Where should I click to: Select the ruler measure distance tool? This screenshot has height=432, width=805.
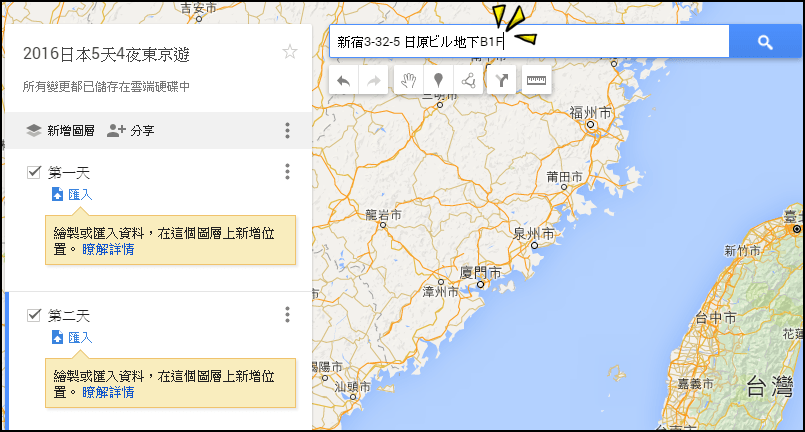pyautogui.click(x=536, y=80)
